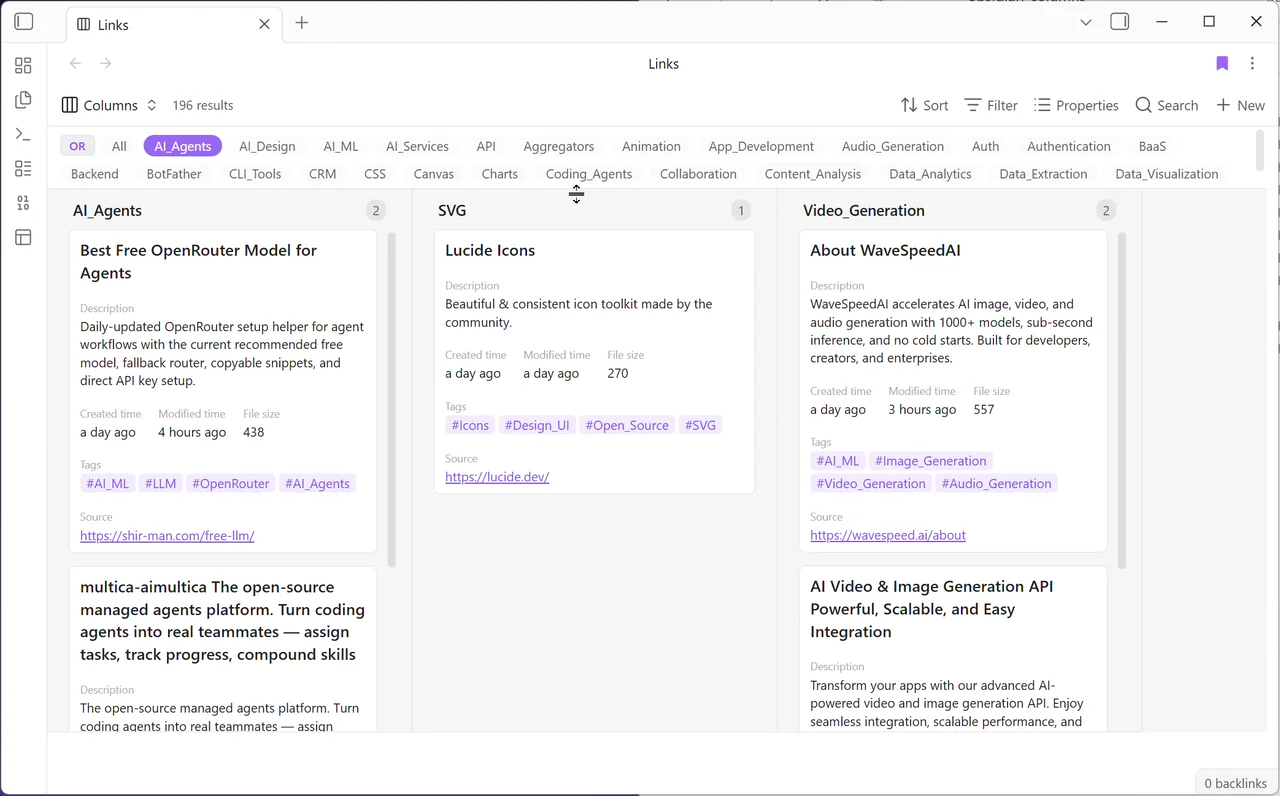Click the filter tags area scrollbar
This screenshot has width=1280, height=796.
(x=1260, y=150)
